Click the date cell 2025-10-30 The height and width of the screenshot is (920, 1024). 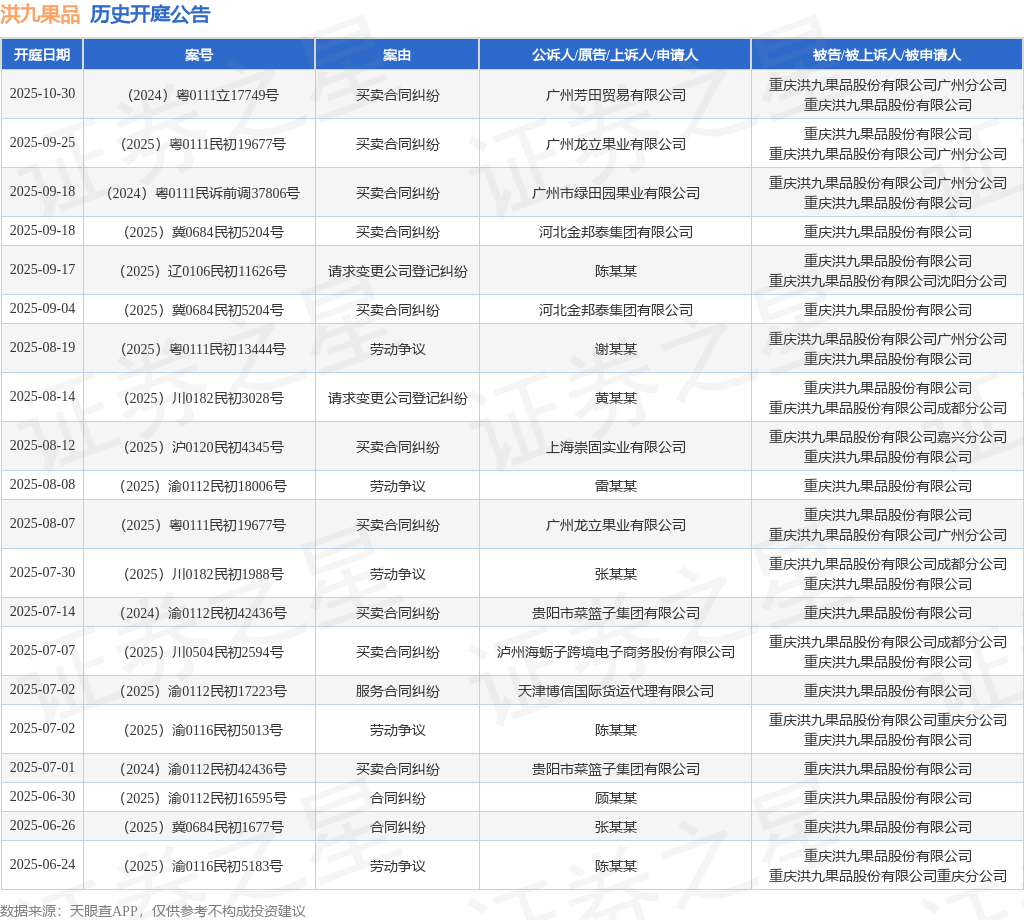click(x=42, y=93)
